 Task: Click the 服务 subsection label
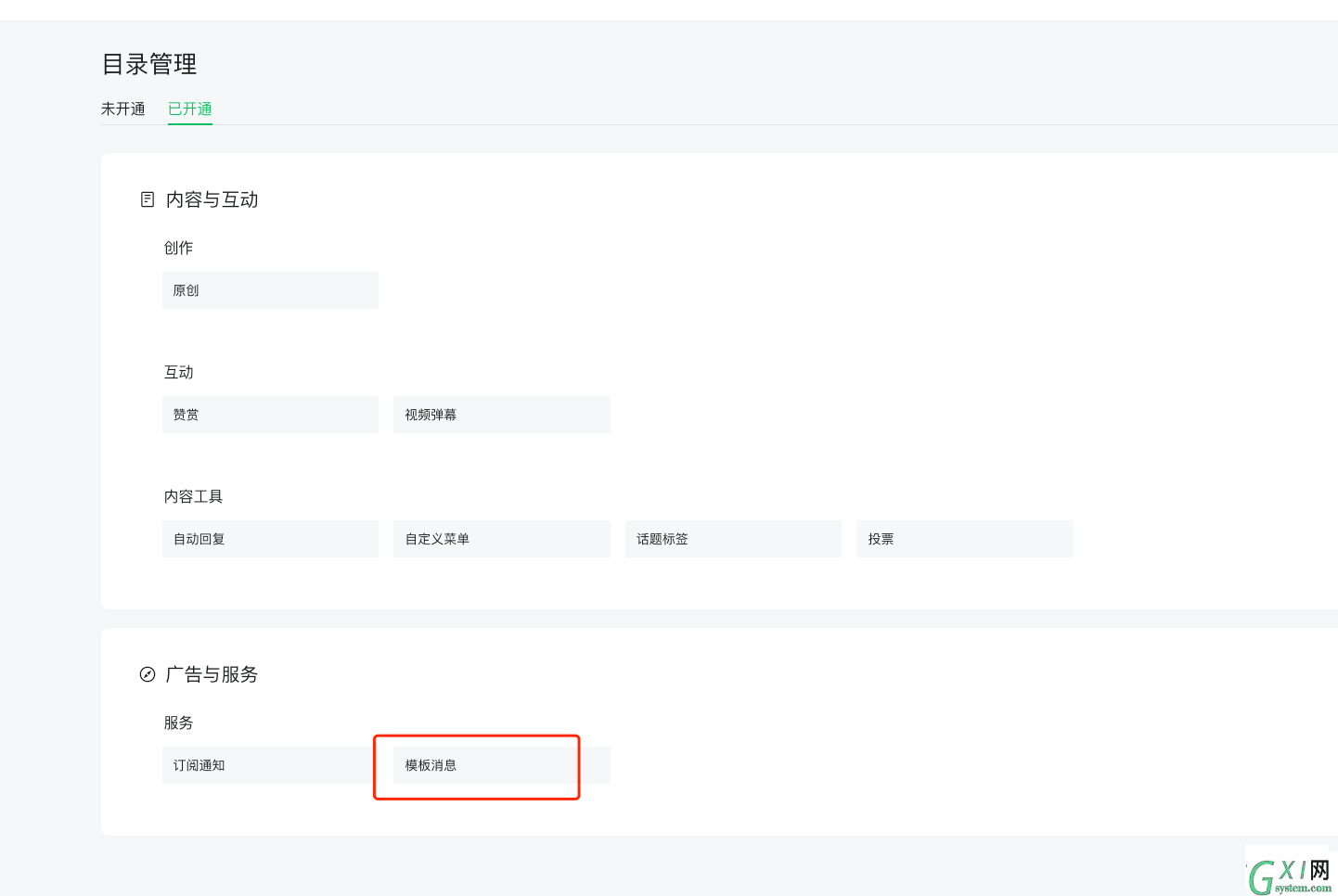[x=179, y=723]
